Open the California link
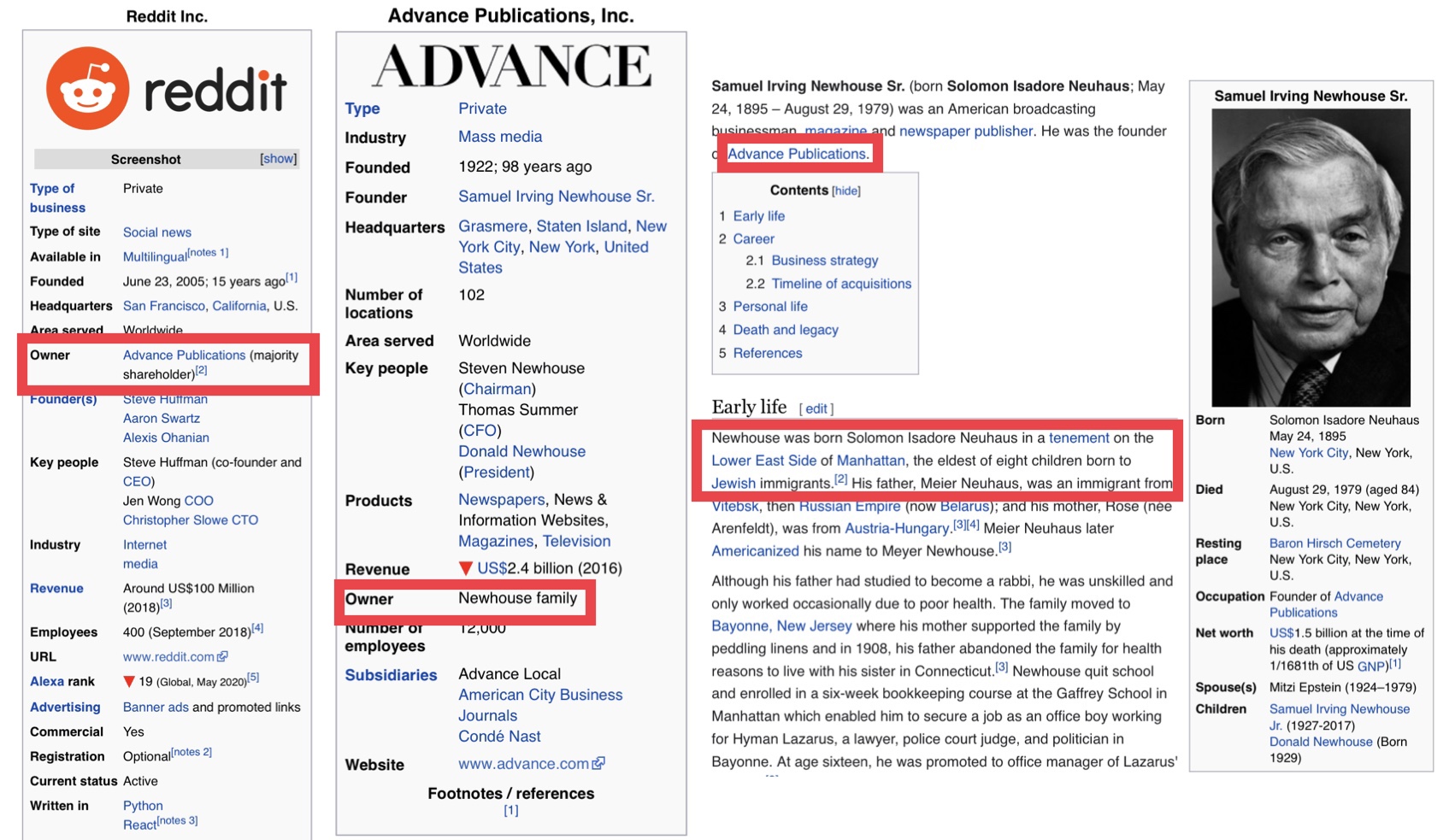The width and height of the screenshot is (1455, 840). coord(239,306)
